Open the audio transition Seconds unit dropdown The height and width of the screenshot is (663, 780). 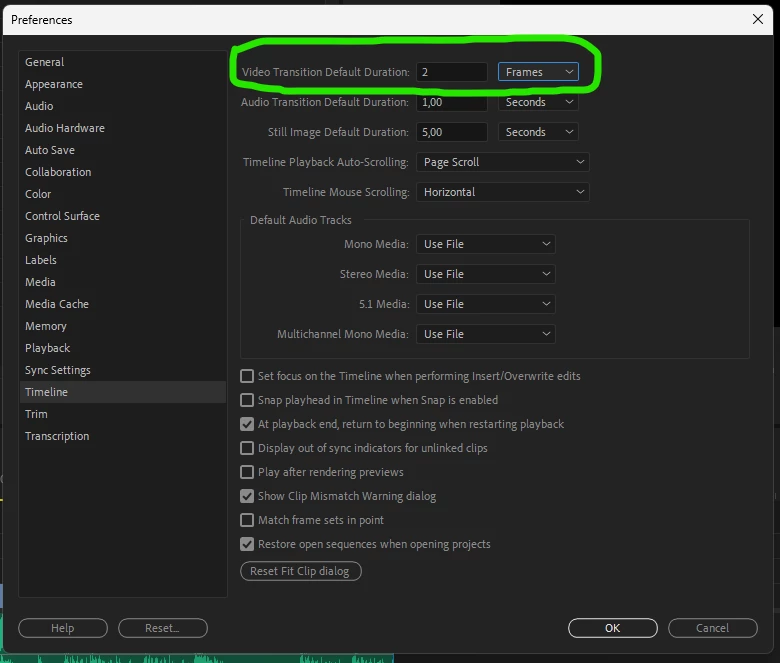[x=538, y=102]
